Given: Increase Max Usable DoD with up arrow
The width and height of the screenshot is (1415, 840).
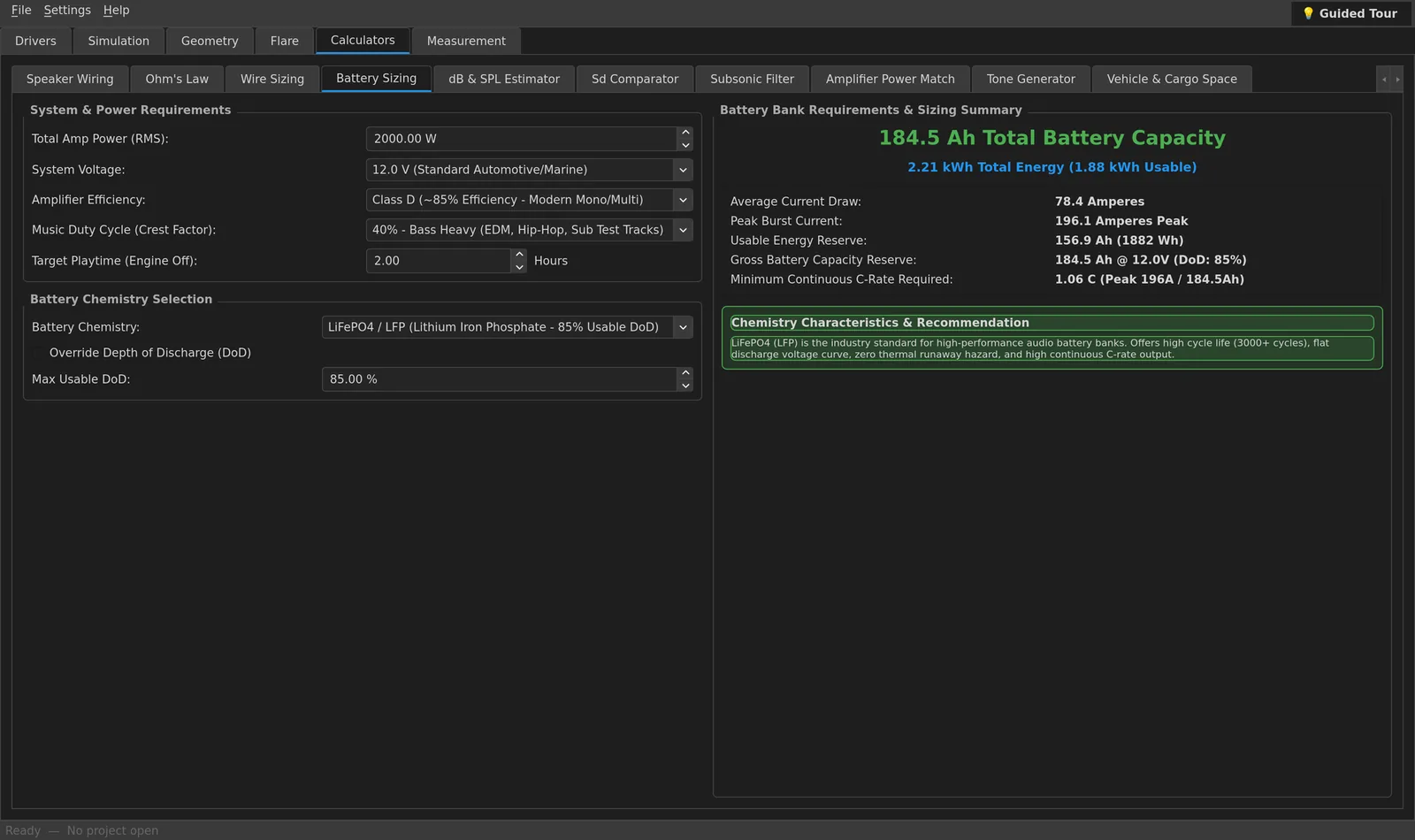Looking at the screenshot, I should [x=685, y=373].
